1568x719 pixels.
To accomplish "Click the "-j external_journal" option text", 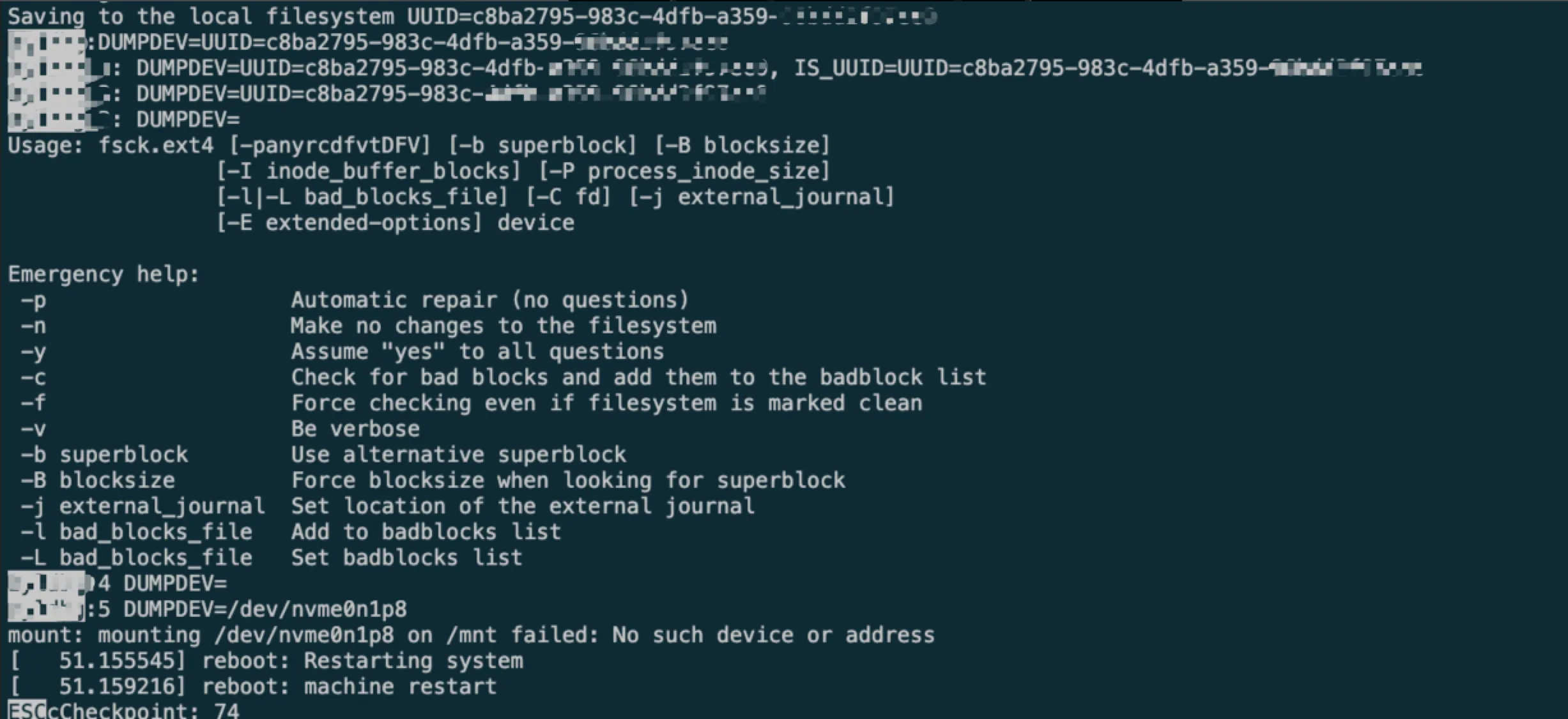I will 142,506.
